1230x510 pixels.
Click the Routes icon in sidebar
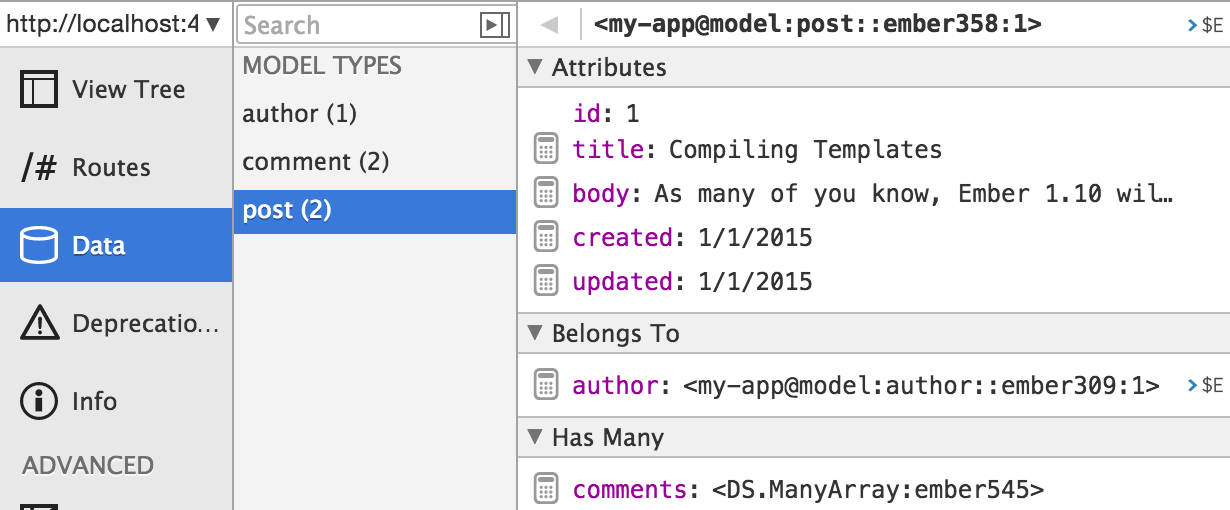pos(40,168)
